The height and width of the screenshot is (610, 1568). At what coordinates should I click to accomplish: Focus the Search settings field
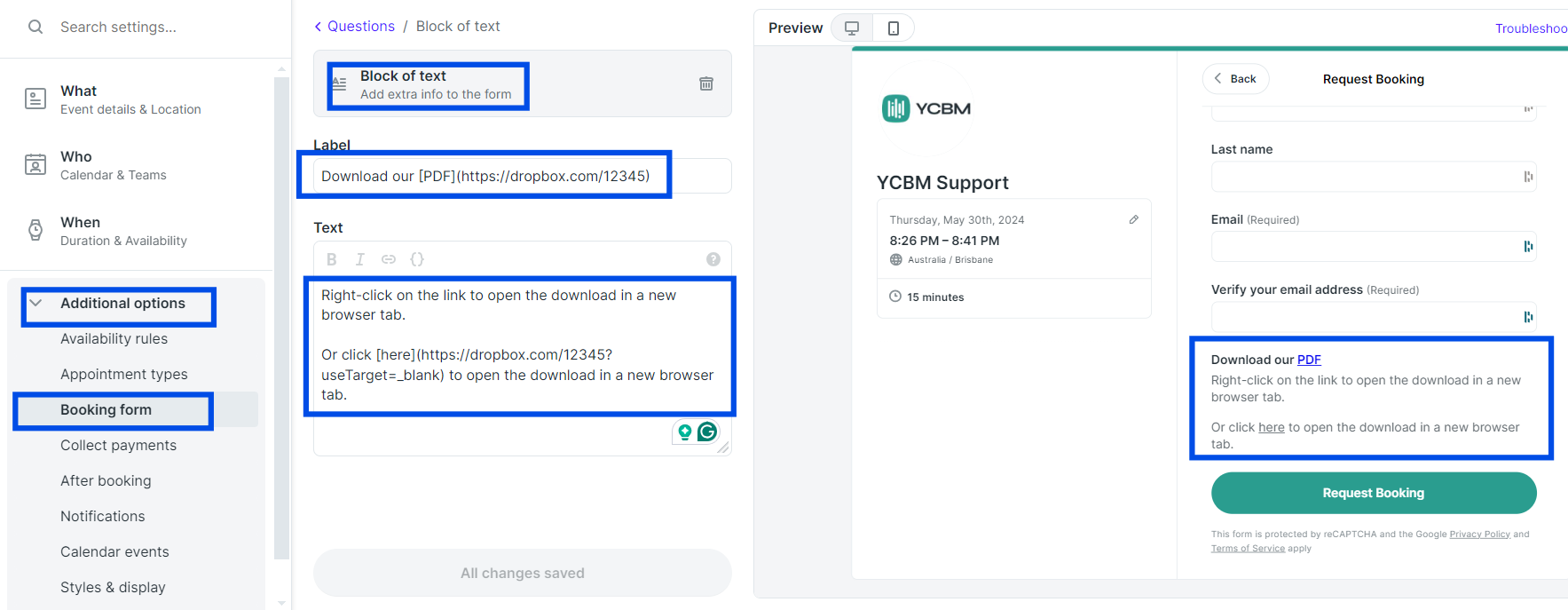click(x=160, y=28)
